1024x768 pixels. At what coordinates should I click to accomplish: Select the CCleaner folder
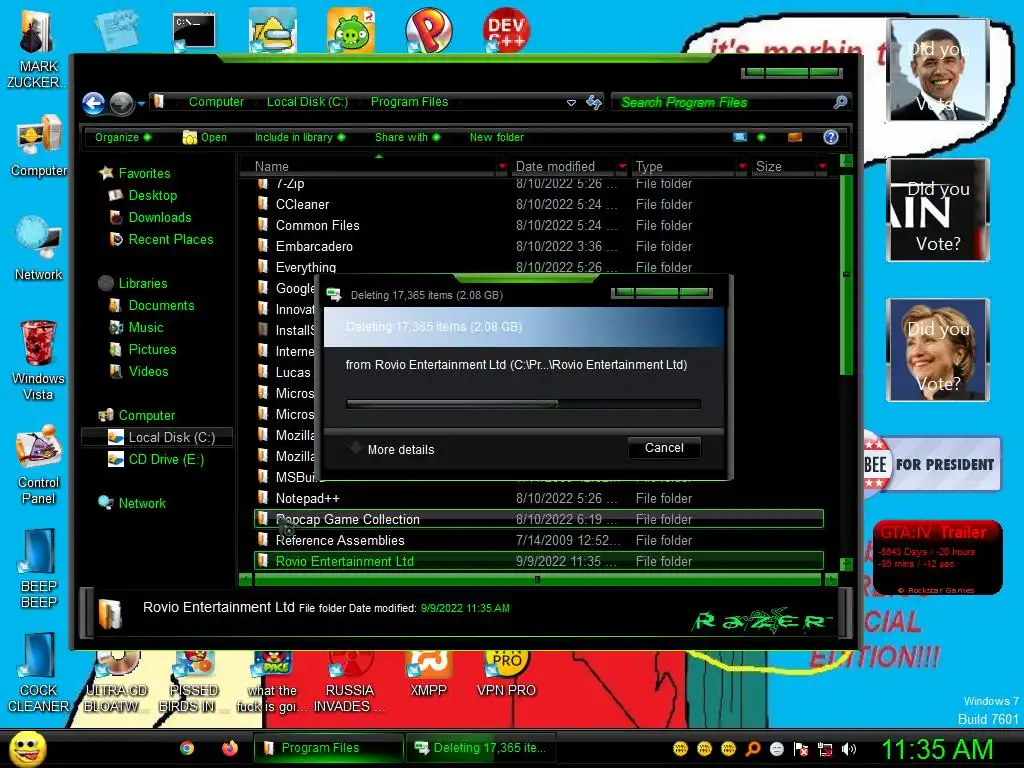(302, 204)
